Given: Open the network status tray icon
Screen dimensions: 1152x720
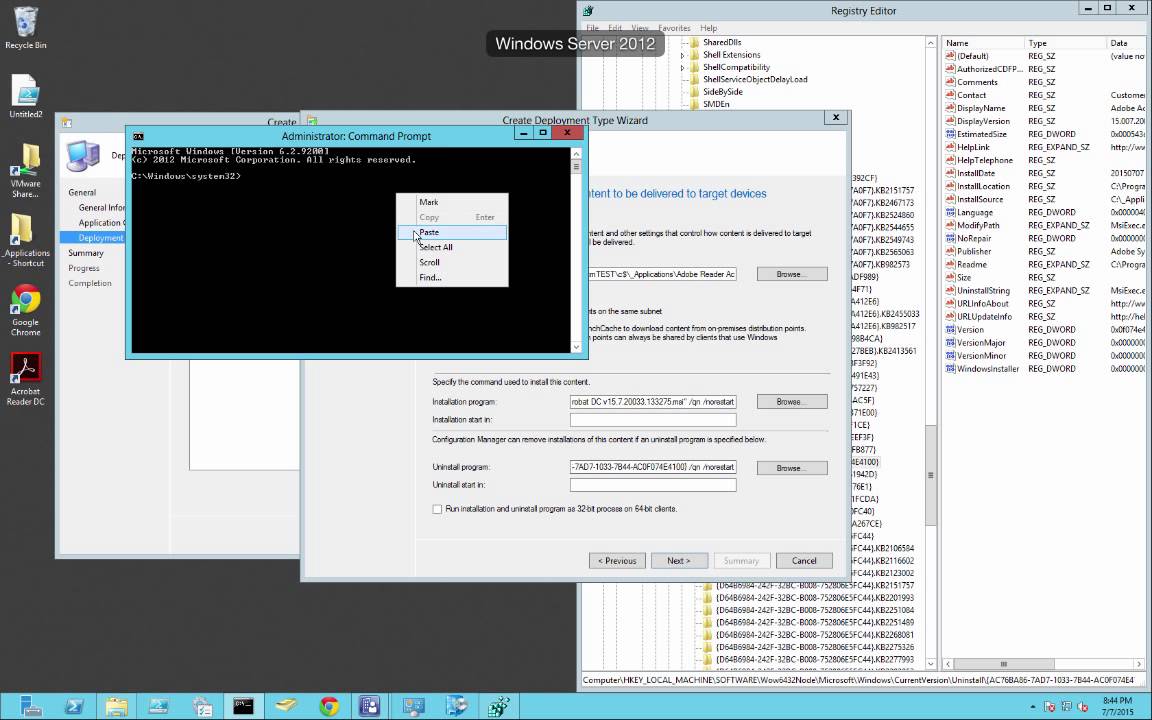Looking at the screenshot, I should (x=1067, y=707).
